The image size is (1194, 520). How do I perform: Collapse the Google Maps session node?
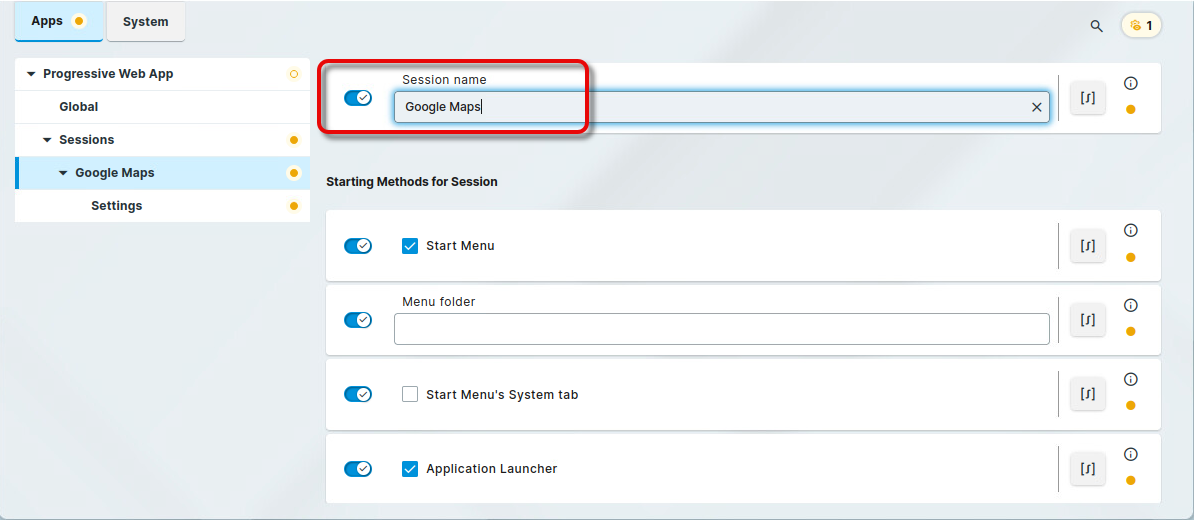tap(63, 173)
